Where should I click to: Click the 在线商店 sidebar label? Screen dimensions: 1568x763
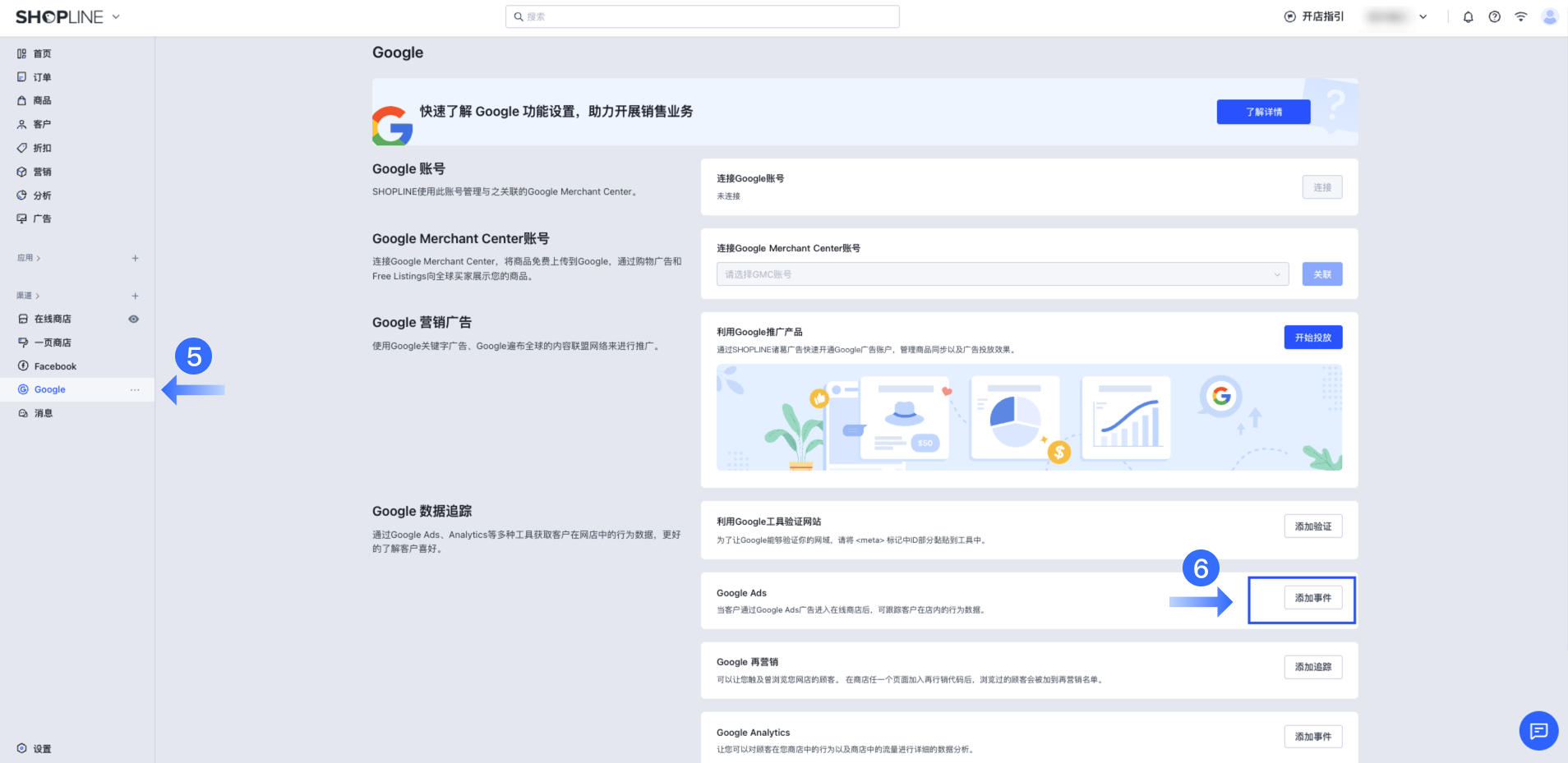tap(53, 319)
